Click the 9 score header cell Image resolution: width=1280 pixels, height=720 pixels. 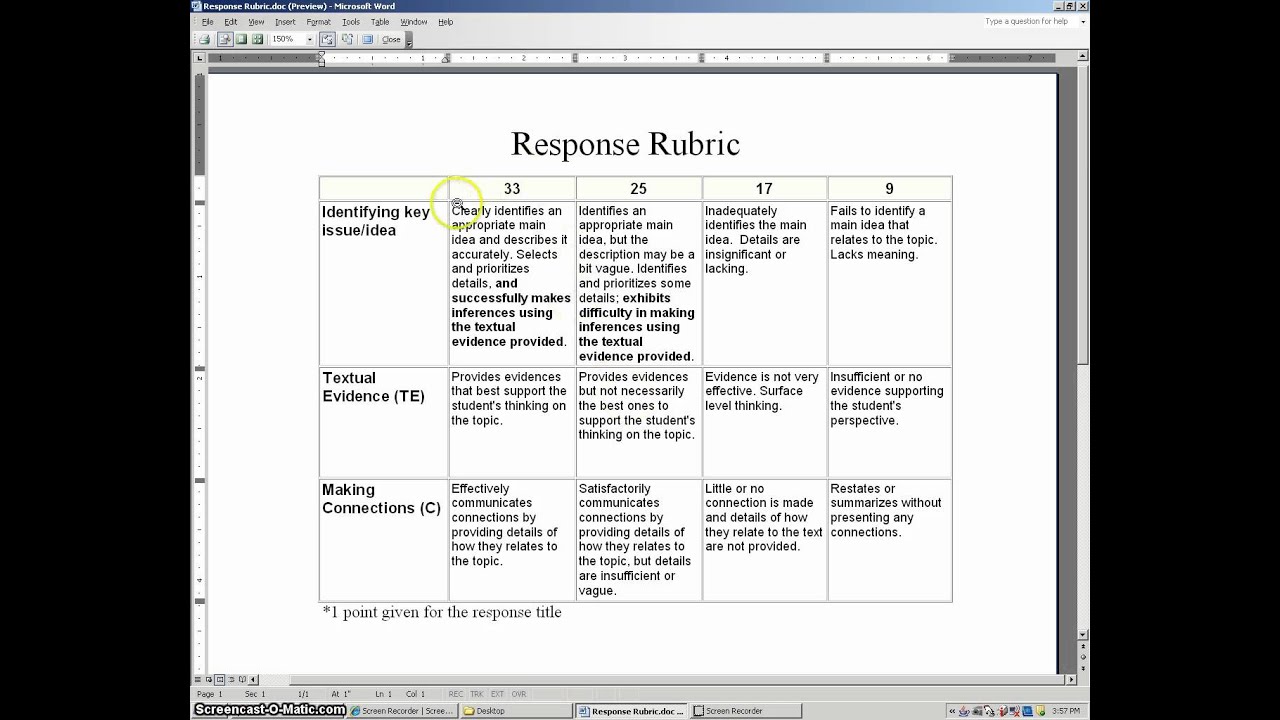click(x=889, y=188)
